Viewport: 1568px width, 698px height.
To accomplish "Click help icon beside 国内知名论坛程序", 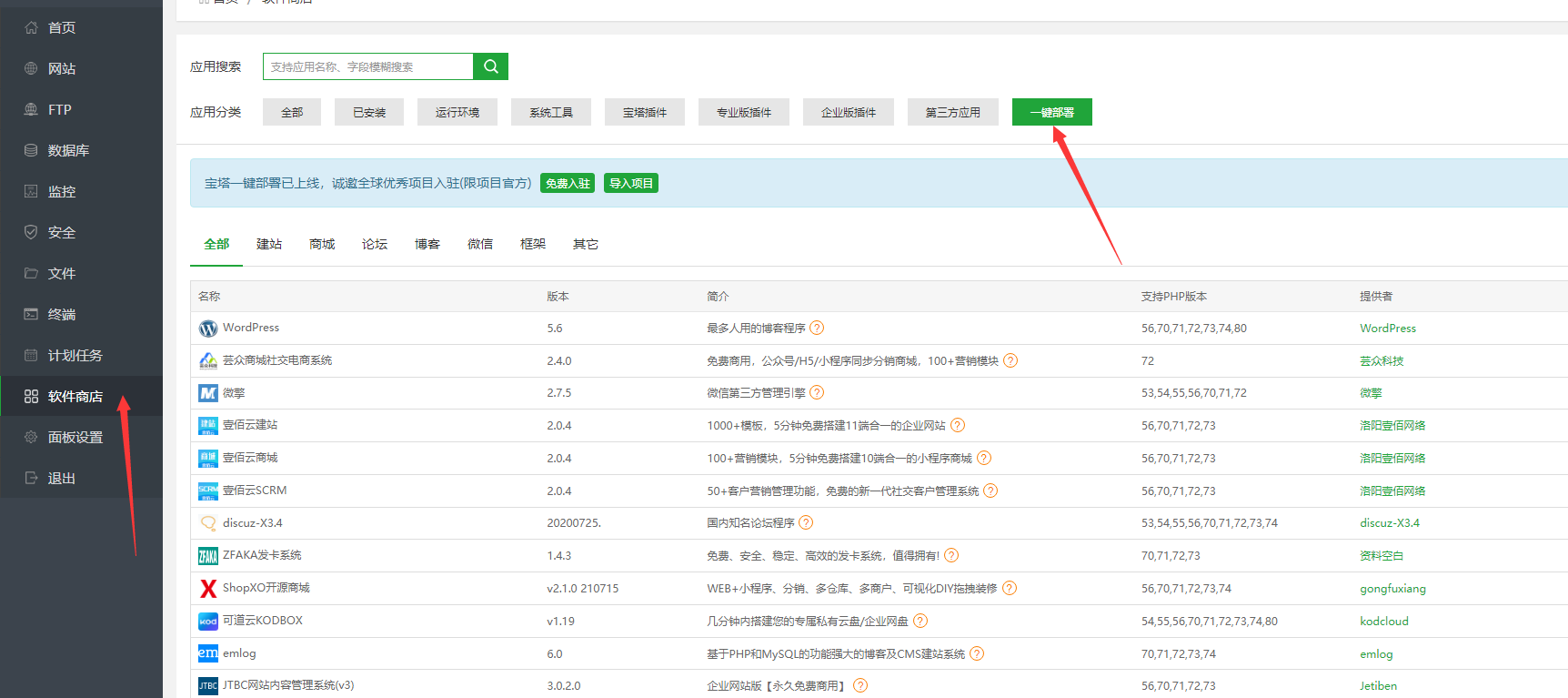I will [x=806, y=522].
